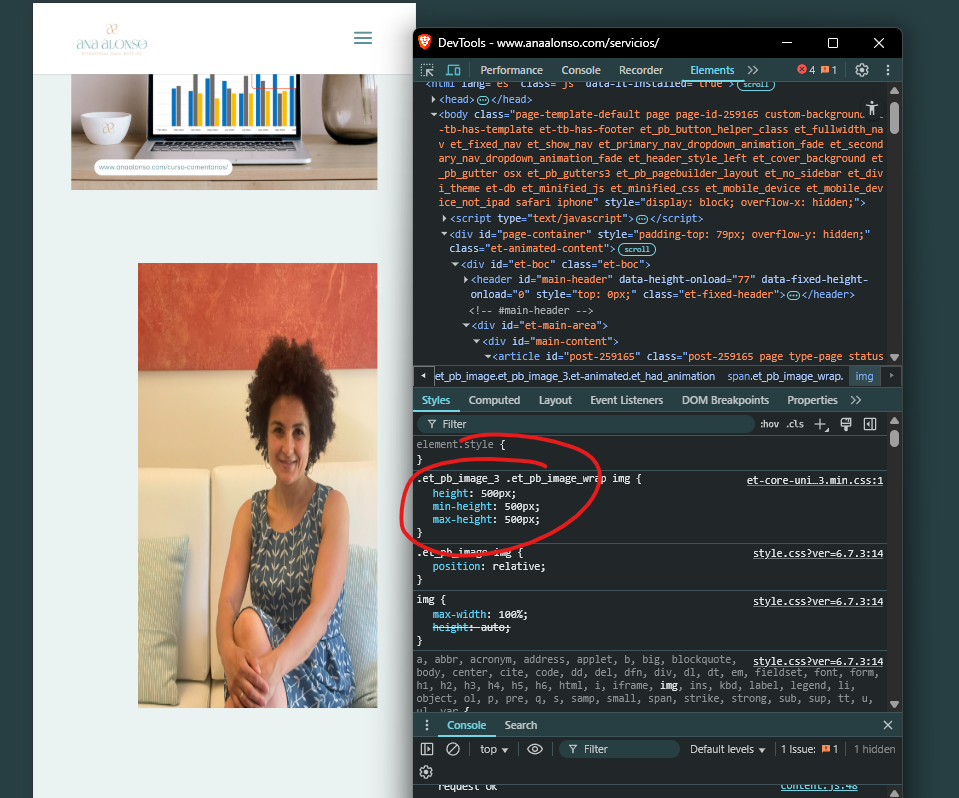Open DevTools settings gear
The height and width of the screenshot is (798, 959).
[861, 70]
